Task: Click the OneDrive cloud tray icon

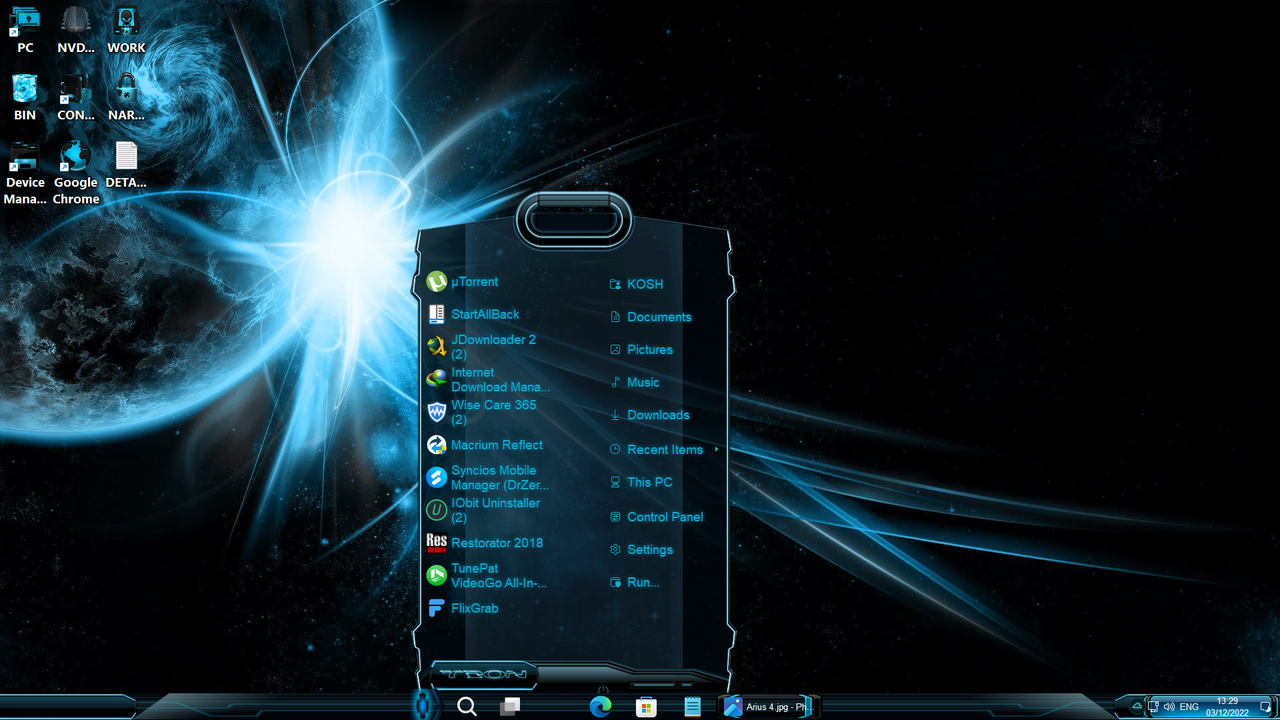Action: click(x=1137, y=707)
